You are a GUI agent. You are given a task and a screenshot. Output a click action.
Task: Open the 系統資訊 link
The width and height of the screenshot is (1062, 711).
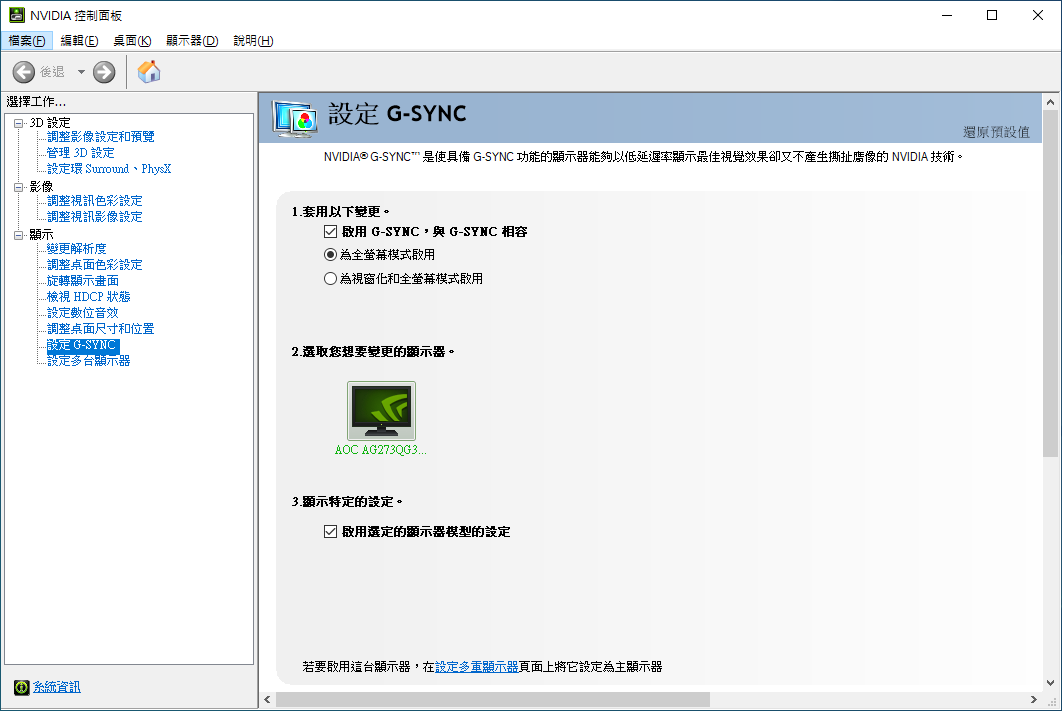point(57,687)
